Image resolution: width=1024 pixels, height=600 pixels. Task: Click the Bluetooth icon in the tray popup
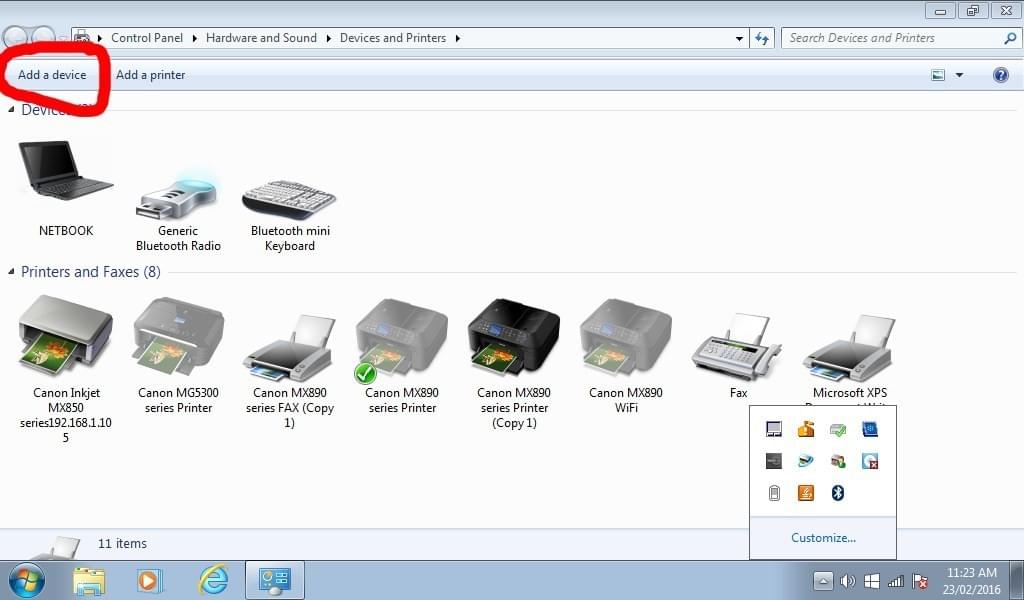click(x=838, y=492)
